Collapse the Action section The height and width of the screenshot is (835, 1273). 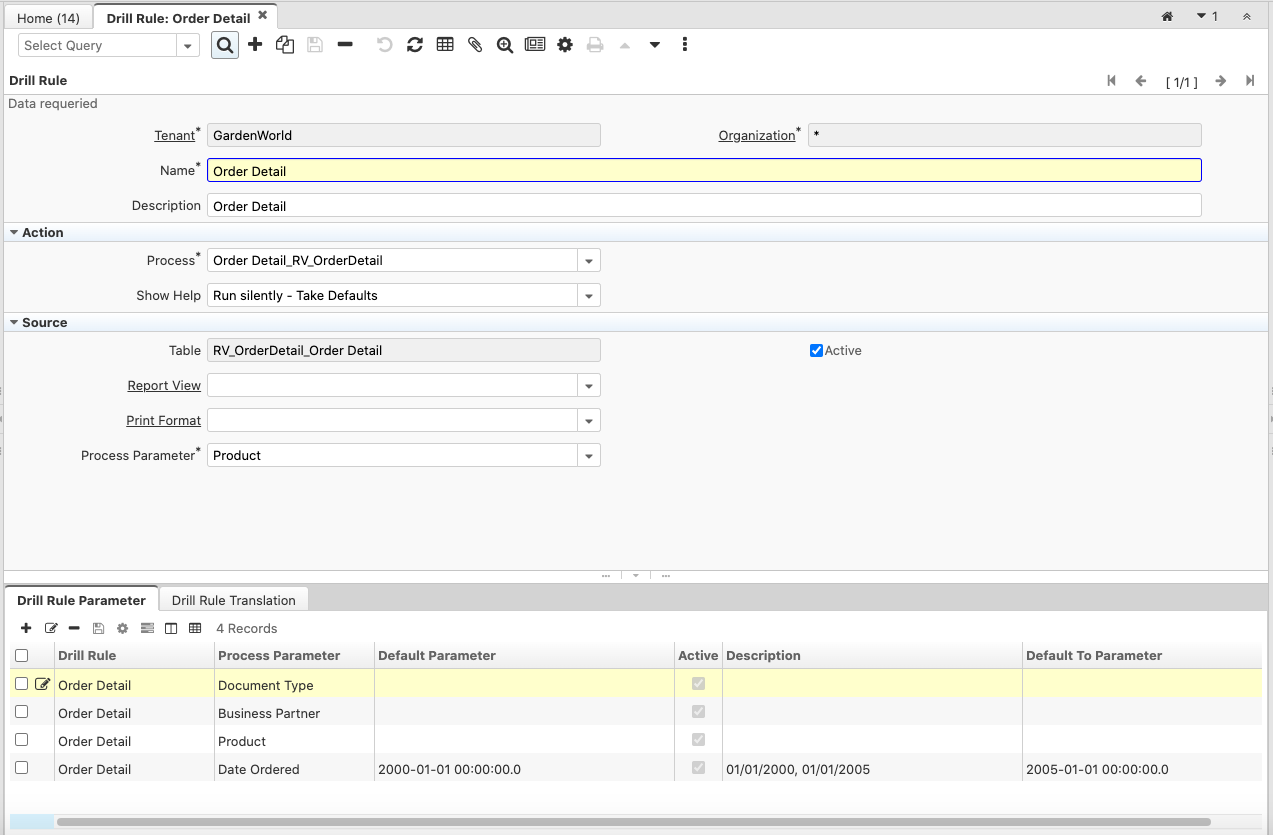coord(14,232)
